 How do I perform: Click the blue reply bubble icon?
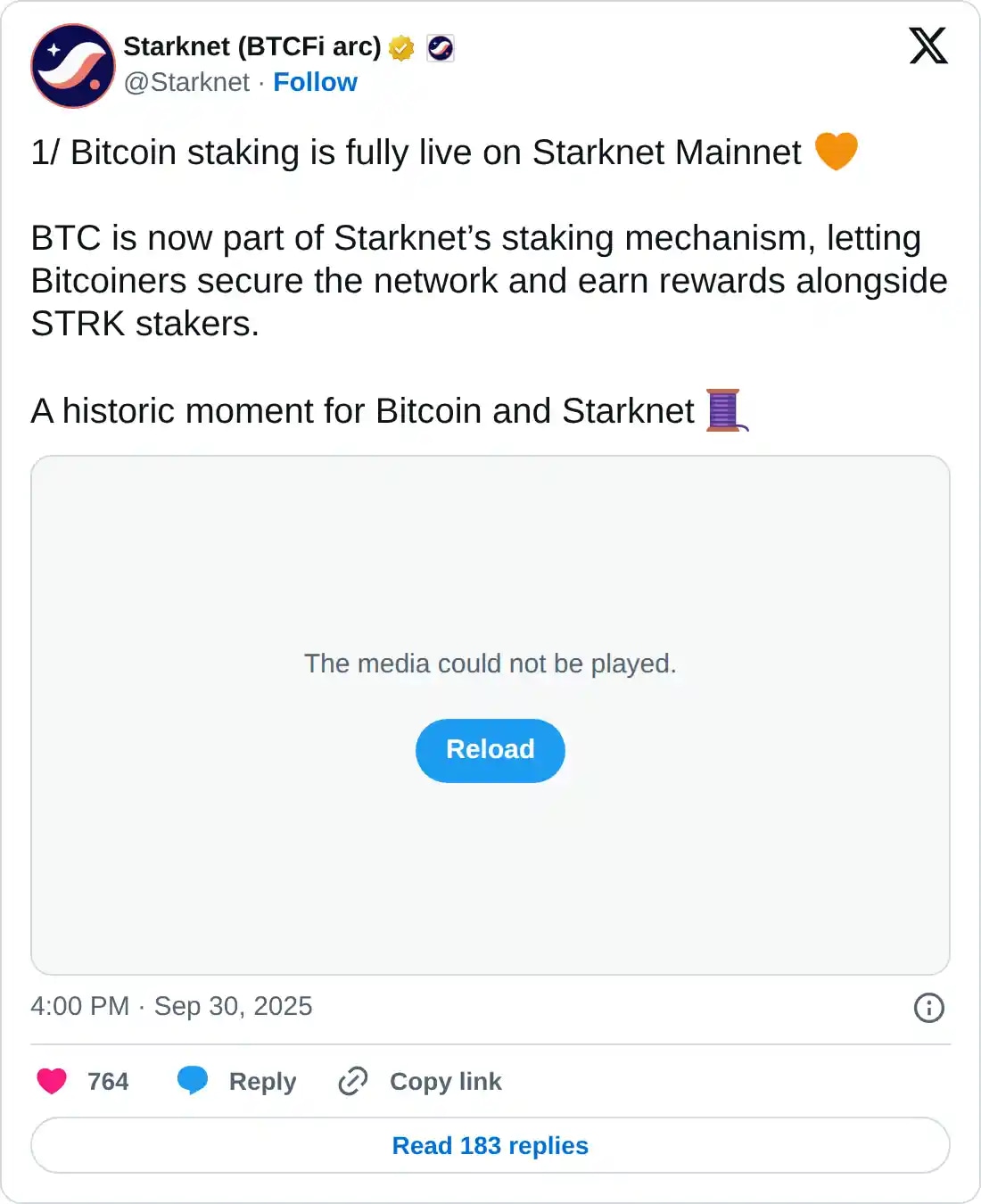pos(193,1080)
